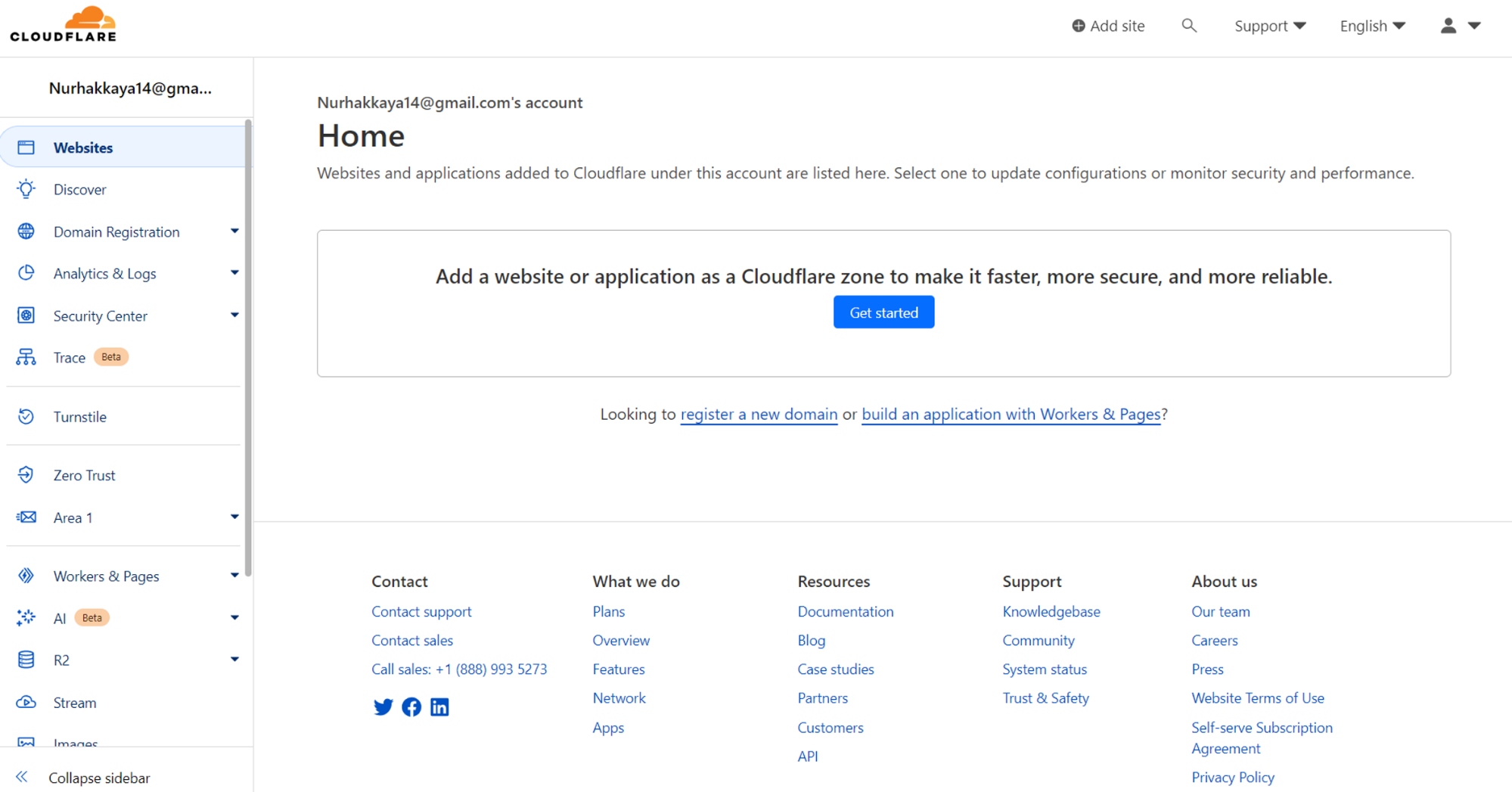This screenshot has width=1512, height=792.
Task: Click the Nurhakkaya14@gma... account name in sidebar
Action: point(130,88)
